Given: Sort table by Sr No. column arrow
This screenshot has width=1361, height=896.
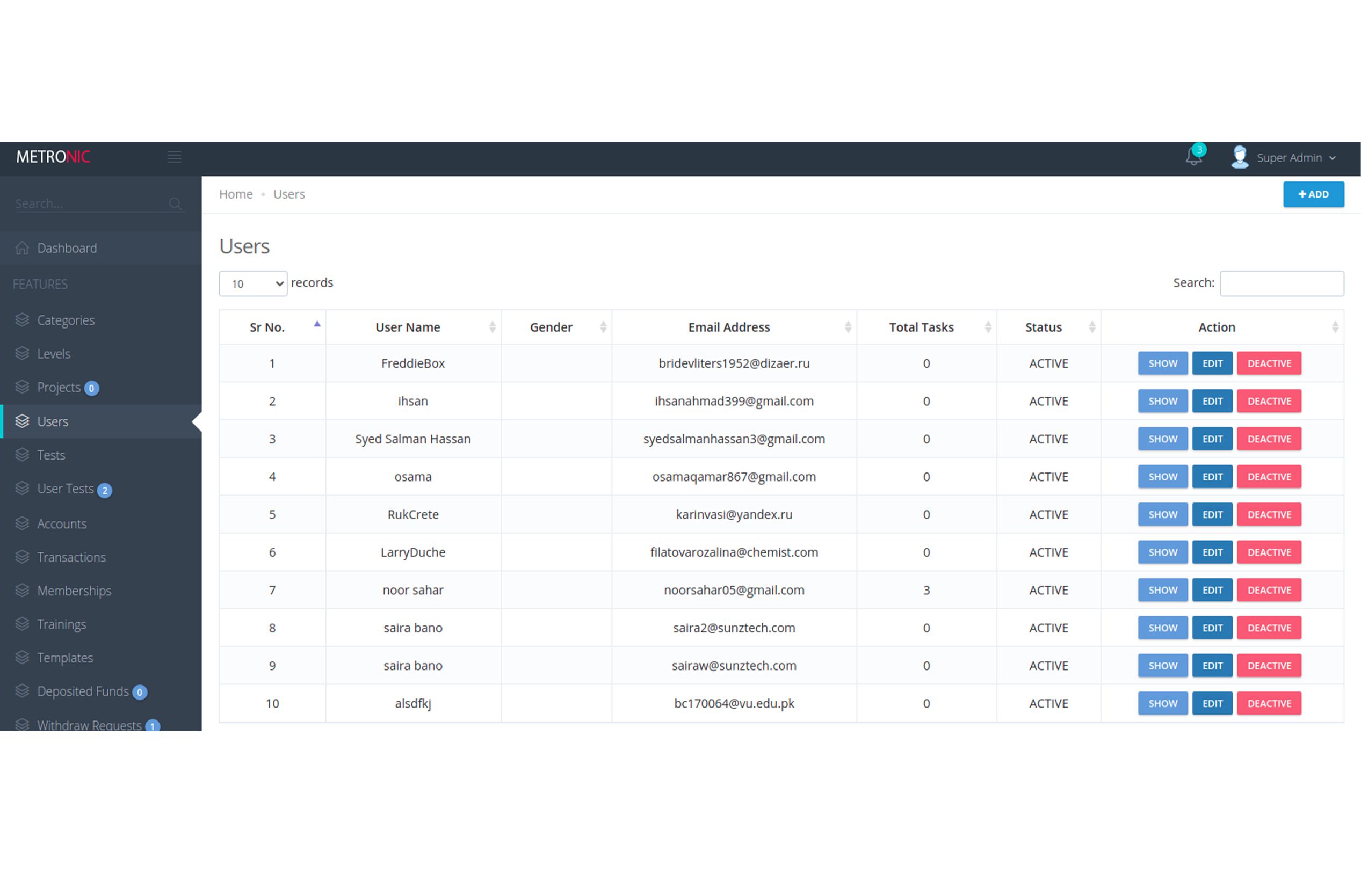Looking at the screenshot, I should coord(317,325).
